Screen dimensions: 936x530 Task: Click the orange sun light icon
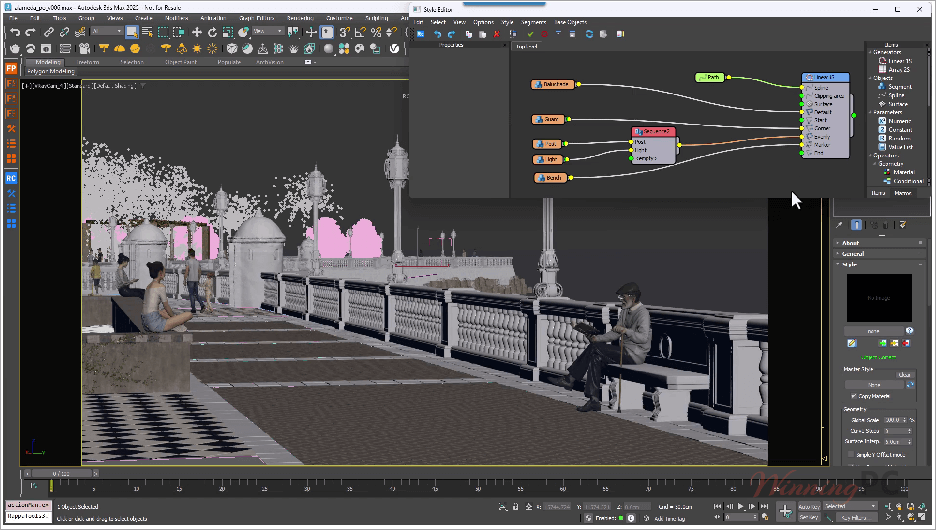coord(196,48)
